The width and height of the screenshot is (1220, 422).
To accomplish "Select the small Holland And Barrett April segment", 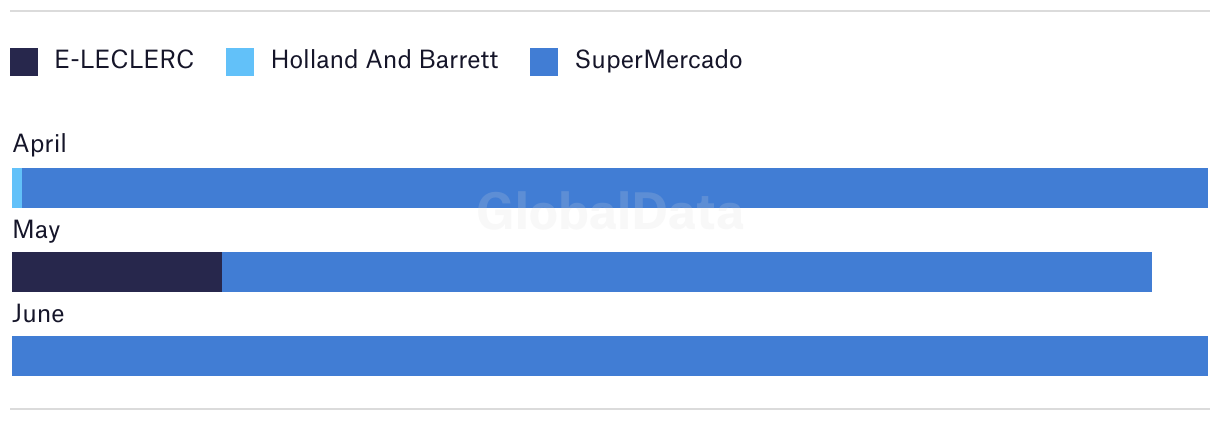I will [17, 188].
